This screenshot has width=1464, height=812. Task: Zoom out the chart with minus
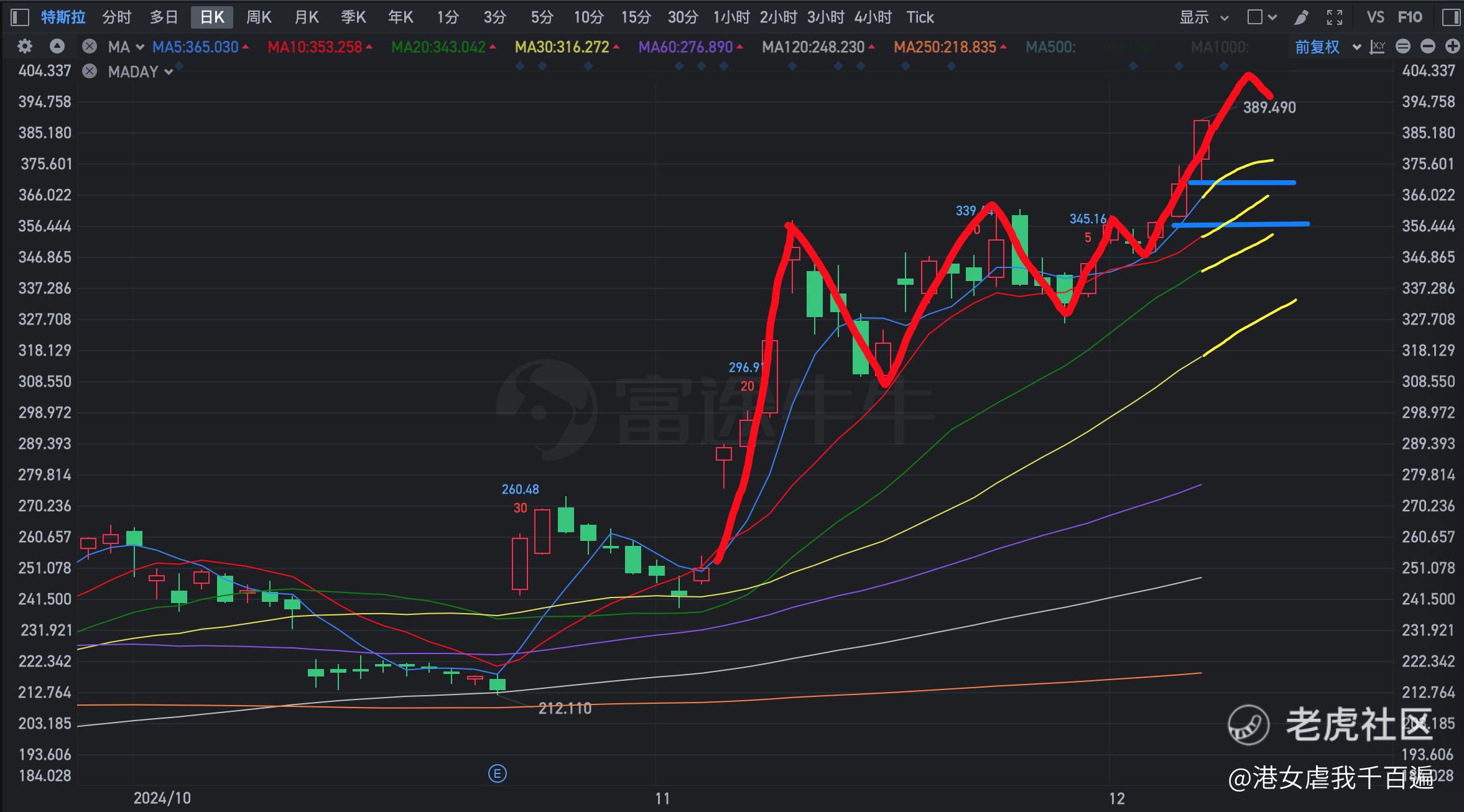tap(1428, 47)
